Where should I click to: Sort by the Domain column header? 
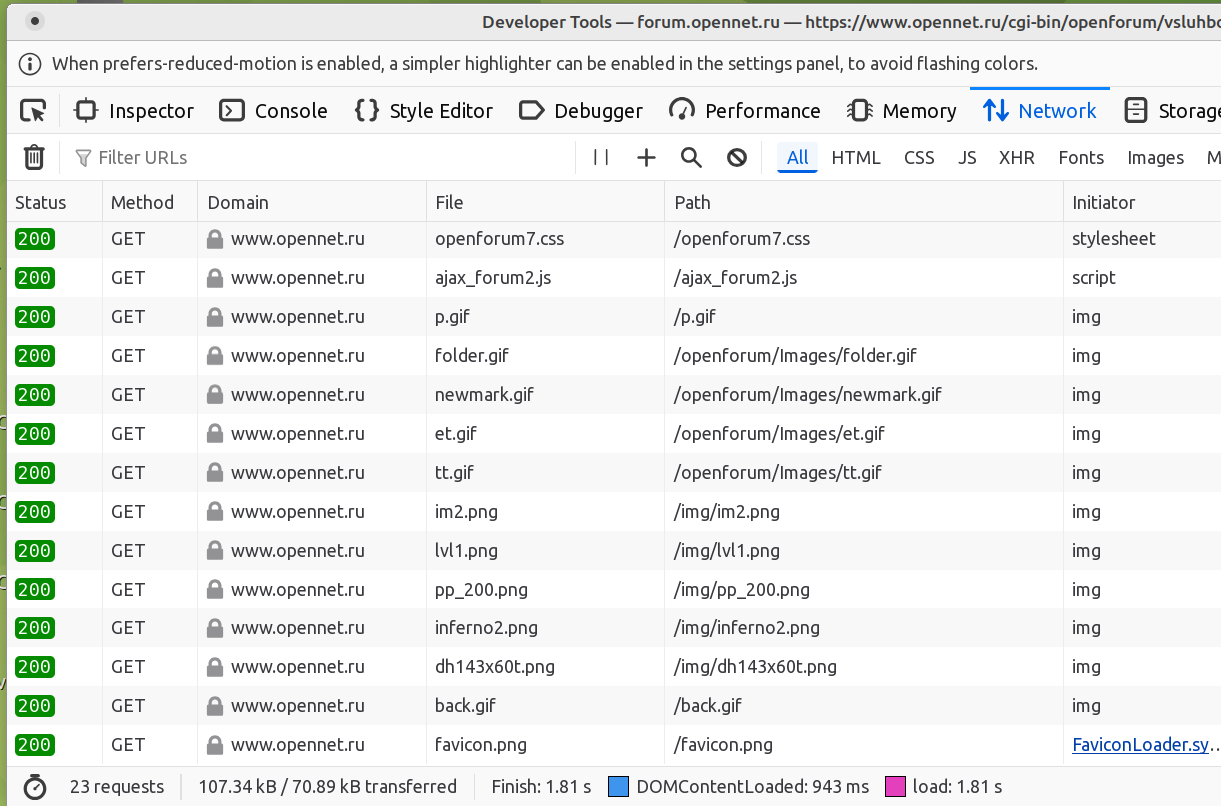pyautogui.click(x=312, y=202)
